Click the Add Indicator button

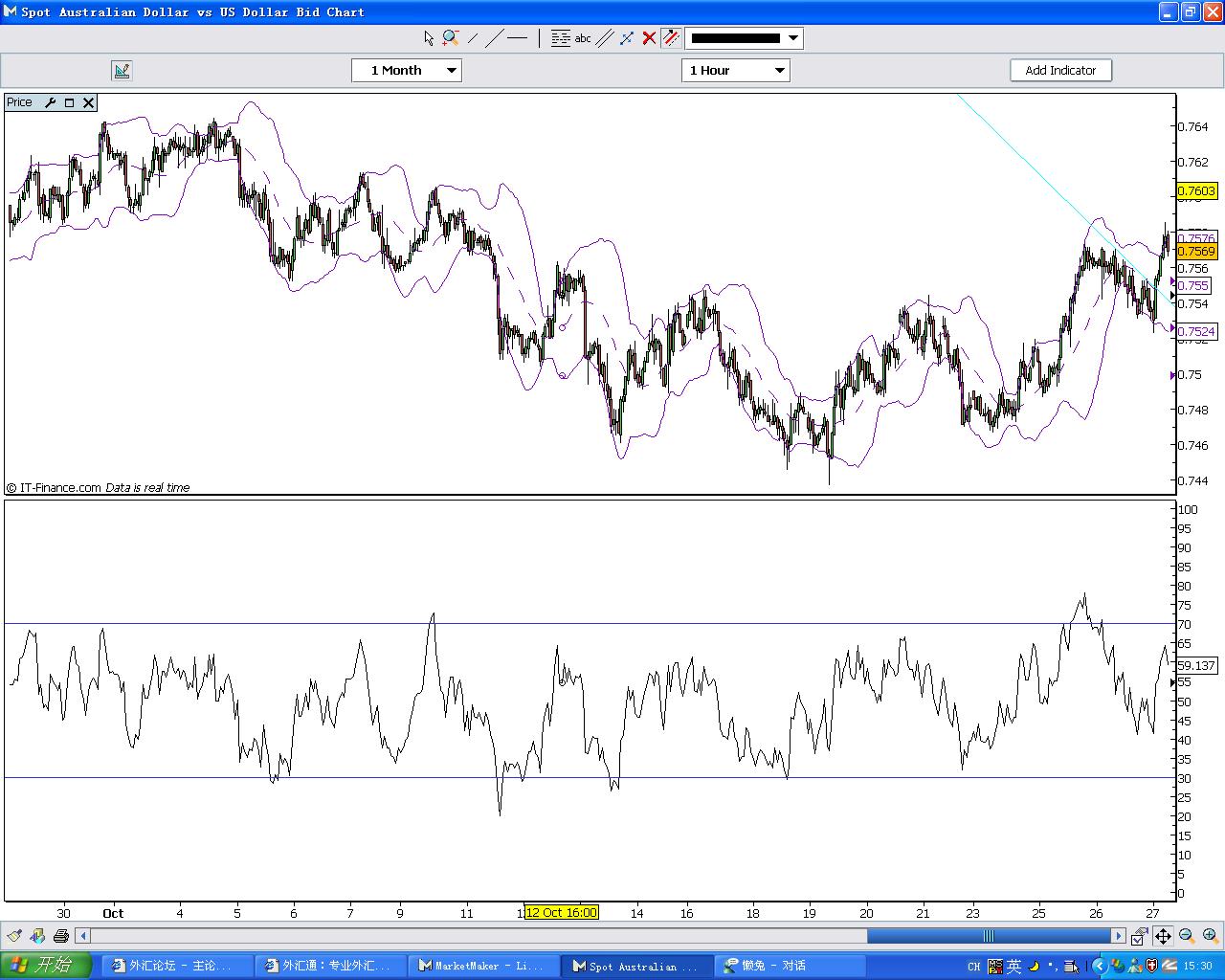1060,70
